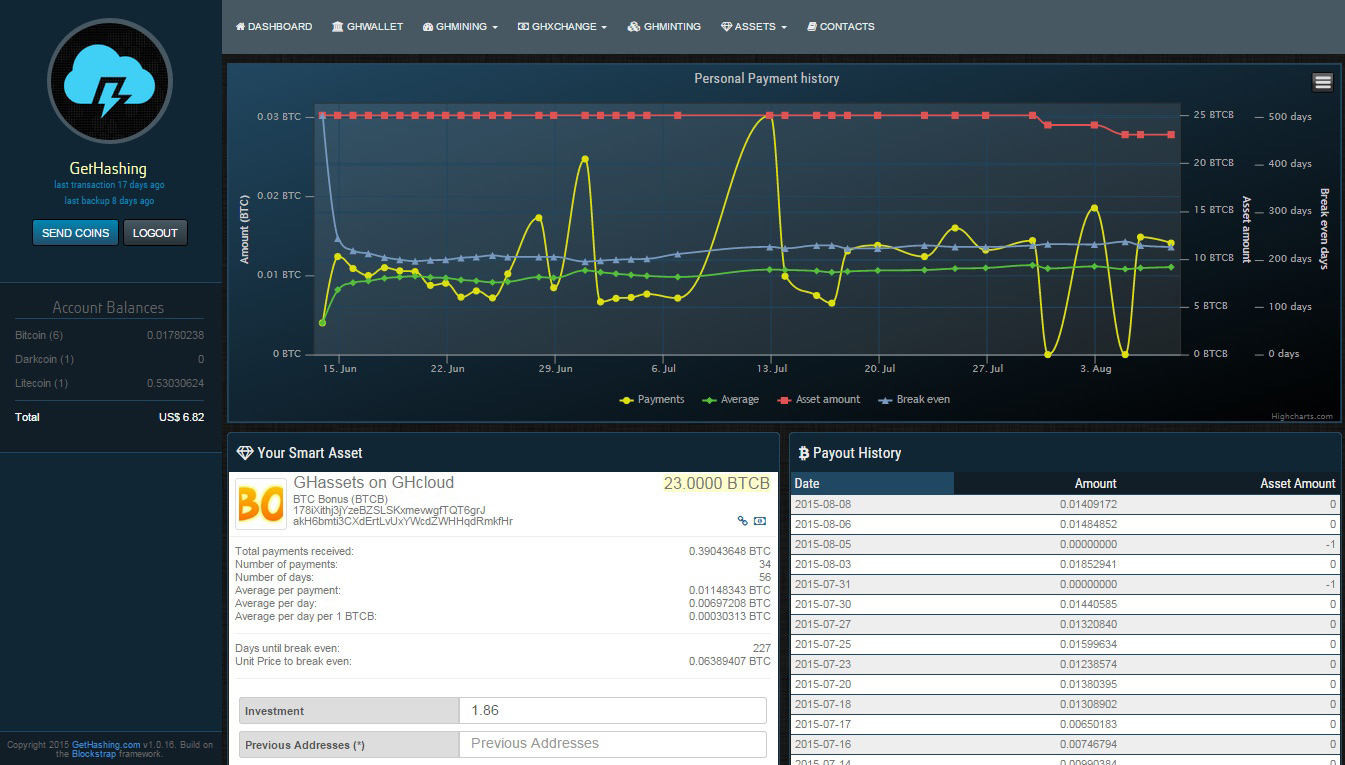Open the chart hamburger export menu
Image resolution: width=1345 pixels, height=765 pixels.
click(1323, 82)
